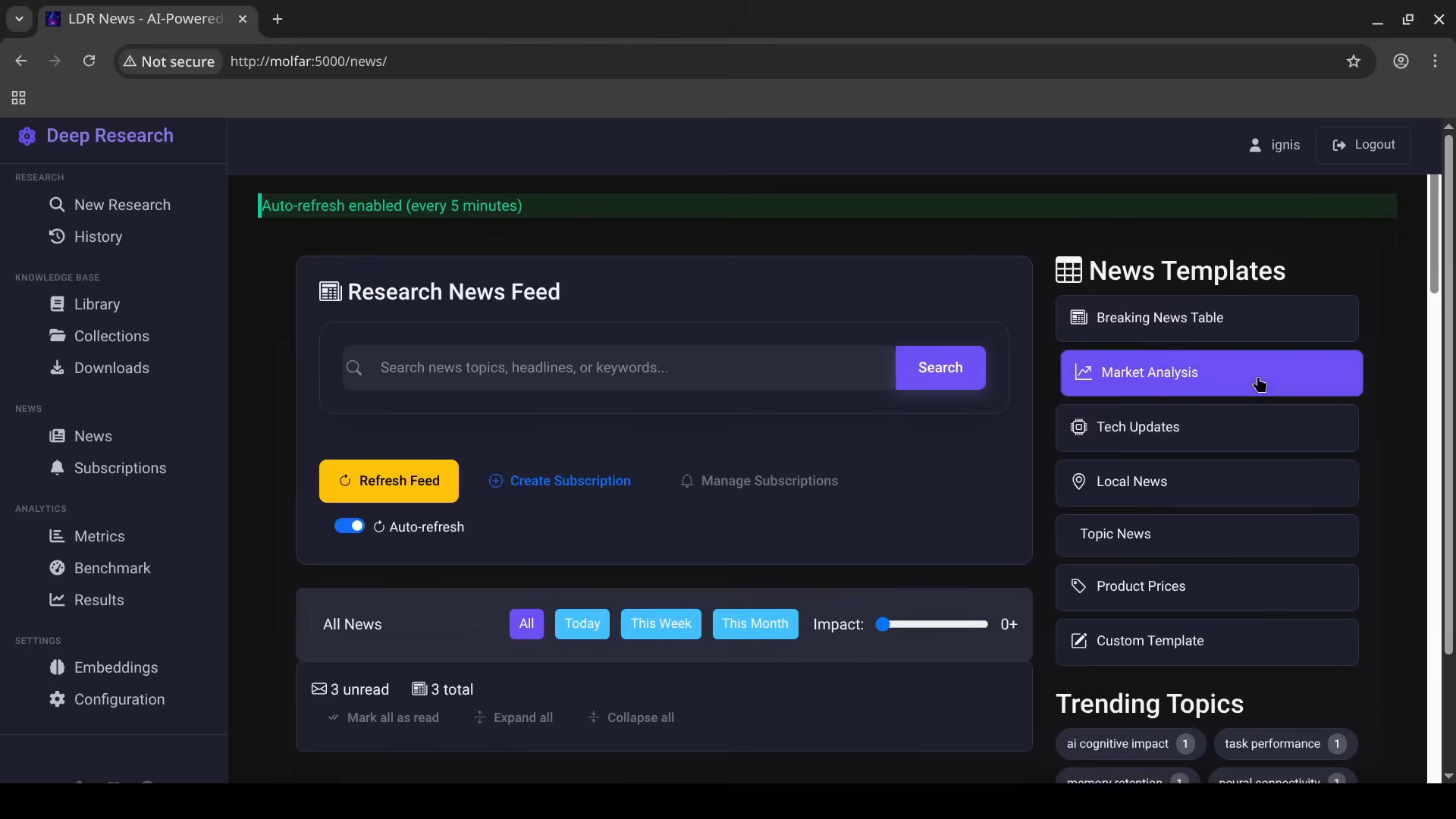Screen dimensions: 1456x819
Task: Click the Subscriptions bell icon
Action: point(57,468)
